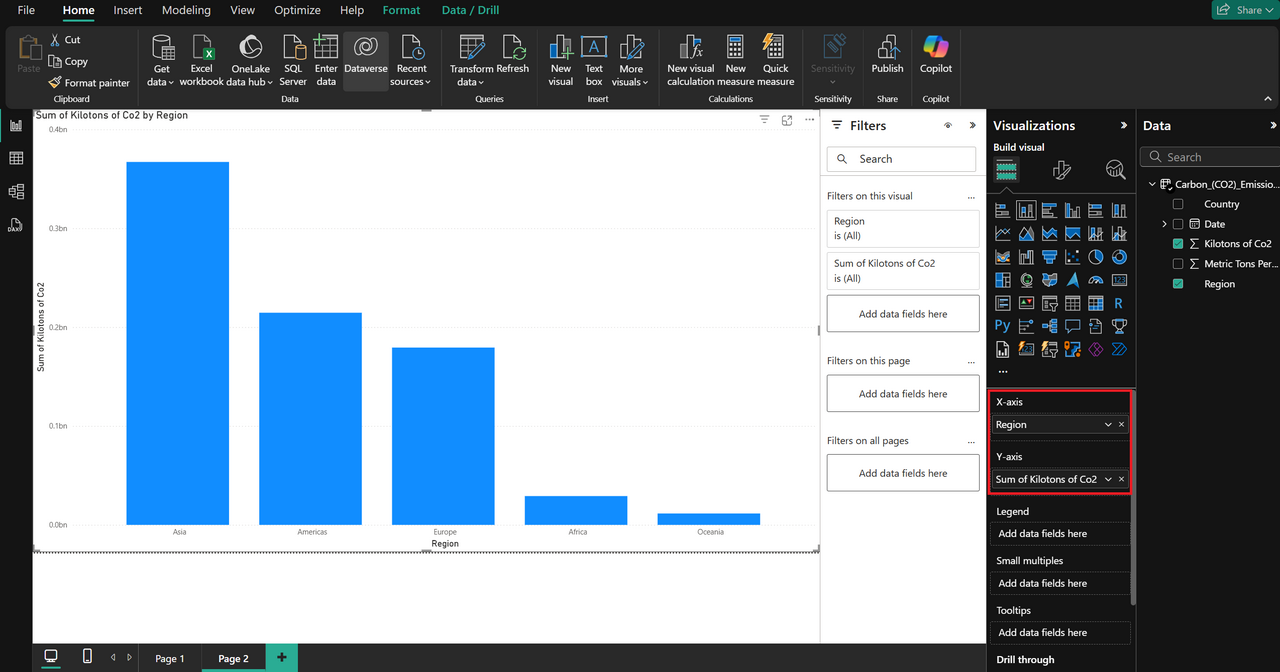Click Add data fields under Legend
The image size is (1280, 672).
pos(1061,534)
